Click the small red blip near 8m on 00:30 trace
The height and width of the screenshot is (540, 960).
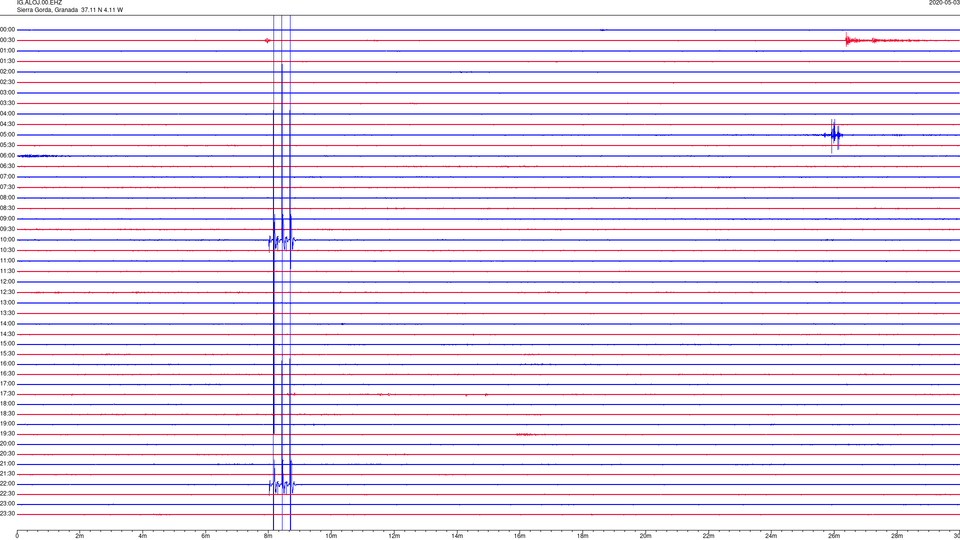tap(267, 40)
